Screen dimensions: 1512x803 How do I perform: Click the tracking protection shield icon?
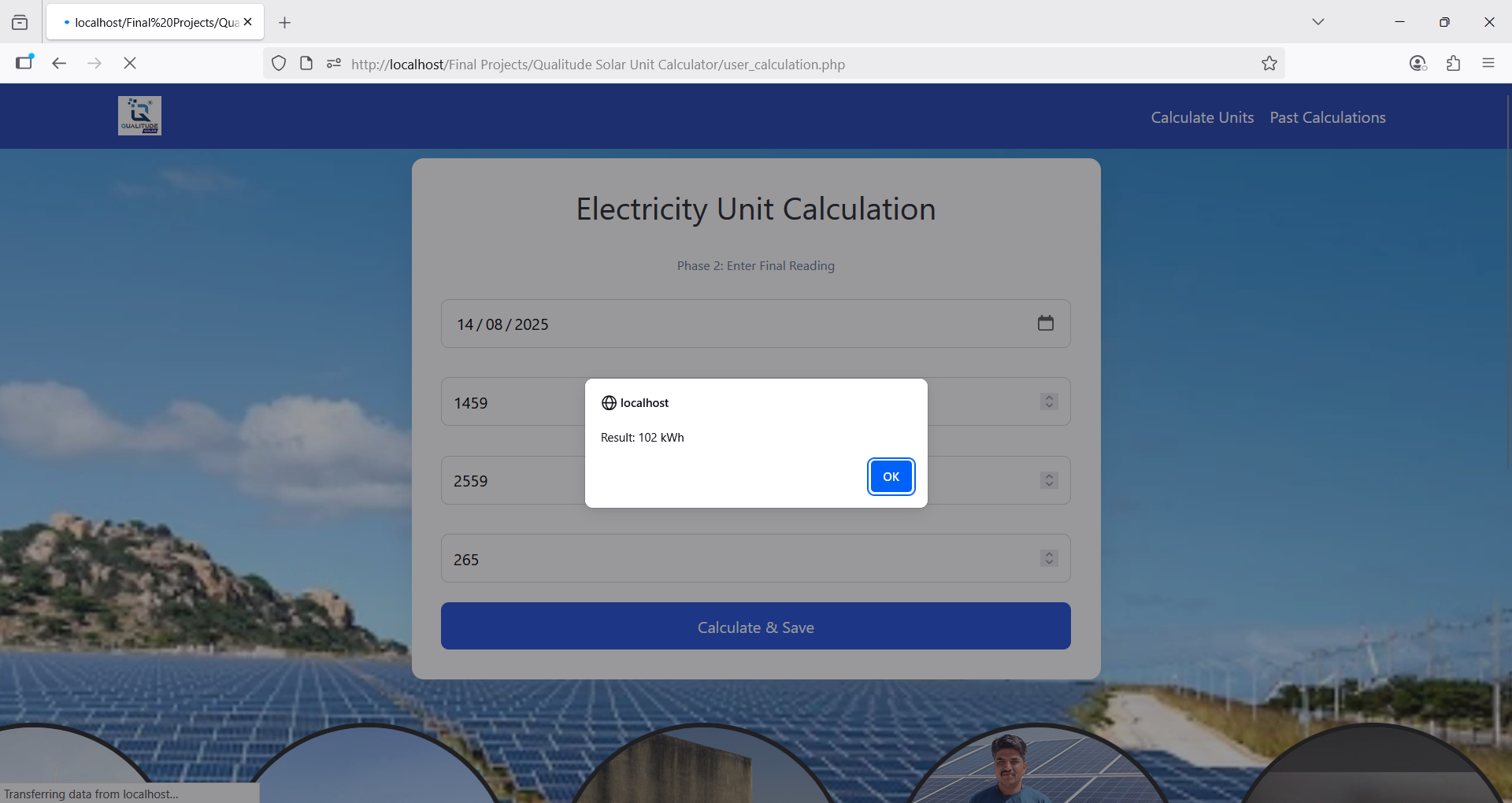(x=279, y=64)
